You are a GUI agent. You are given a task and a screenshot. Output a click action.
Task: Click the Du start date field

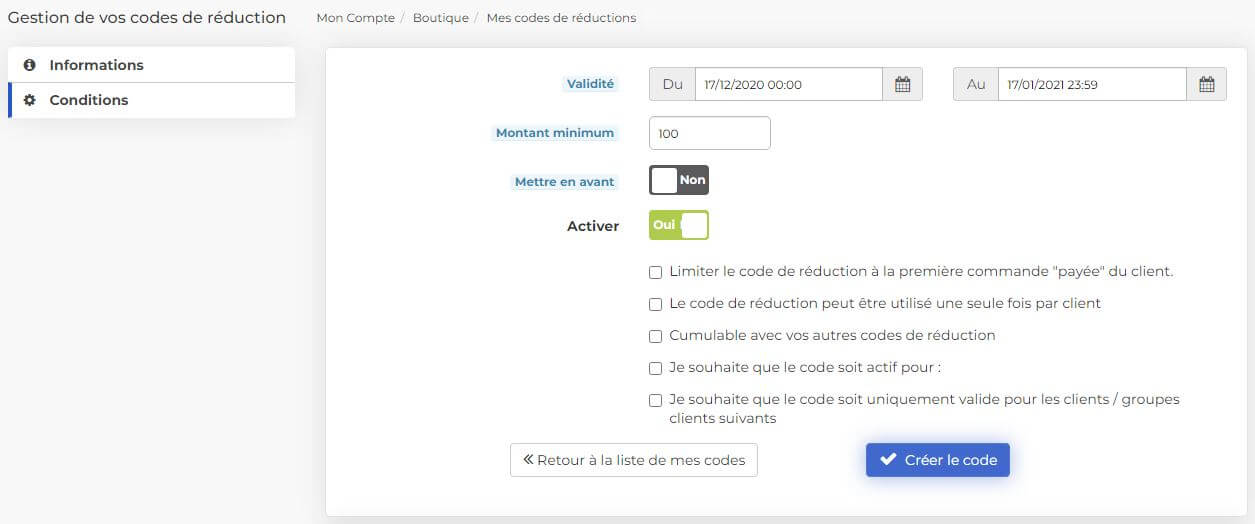click(789, 85)
